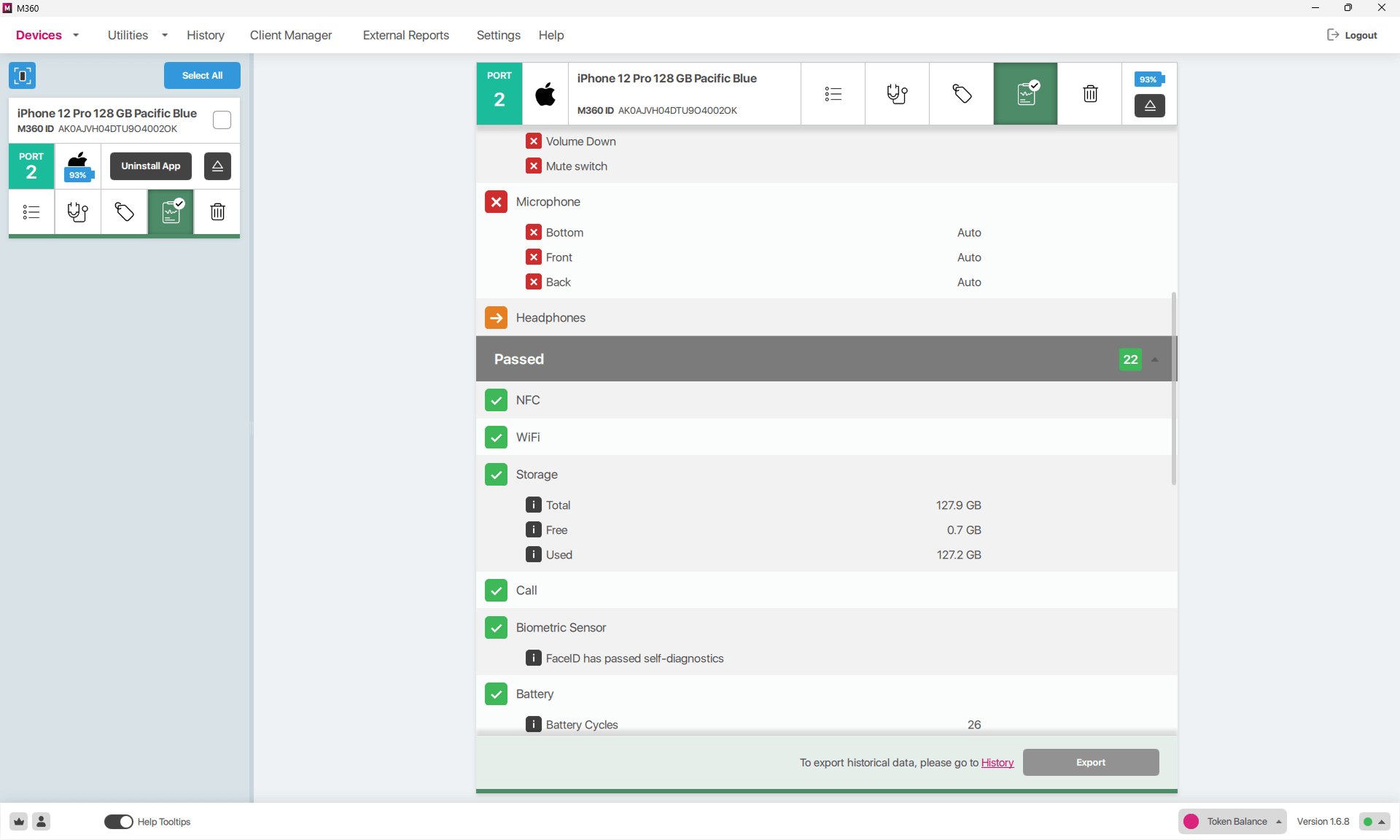Viewport: 1400px width, 840px height.
Task: Click eject icon beside Uninstall App
Action: click(217, 166)
